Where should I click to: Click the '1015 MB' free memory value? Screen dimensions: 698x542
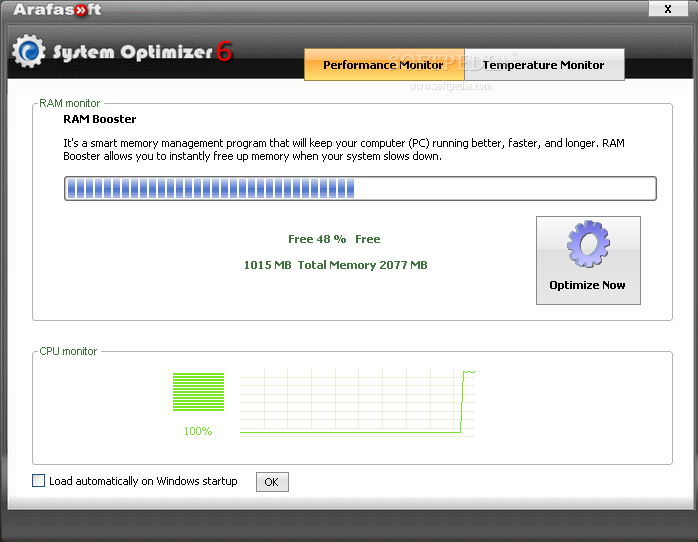tap(267, 265)
